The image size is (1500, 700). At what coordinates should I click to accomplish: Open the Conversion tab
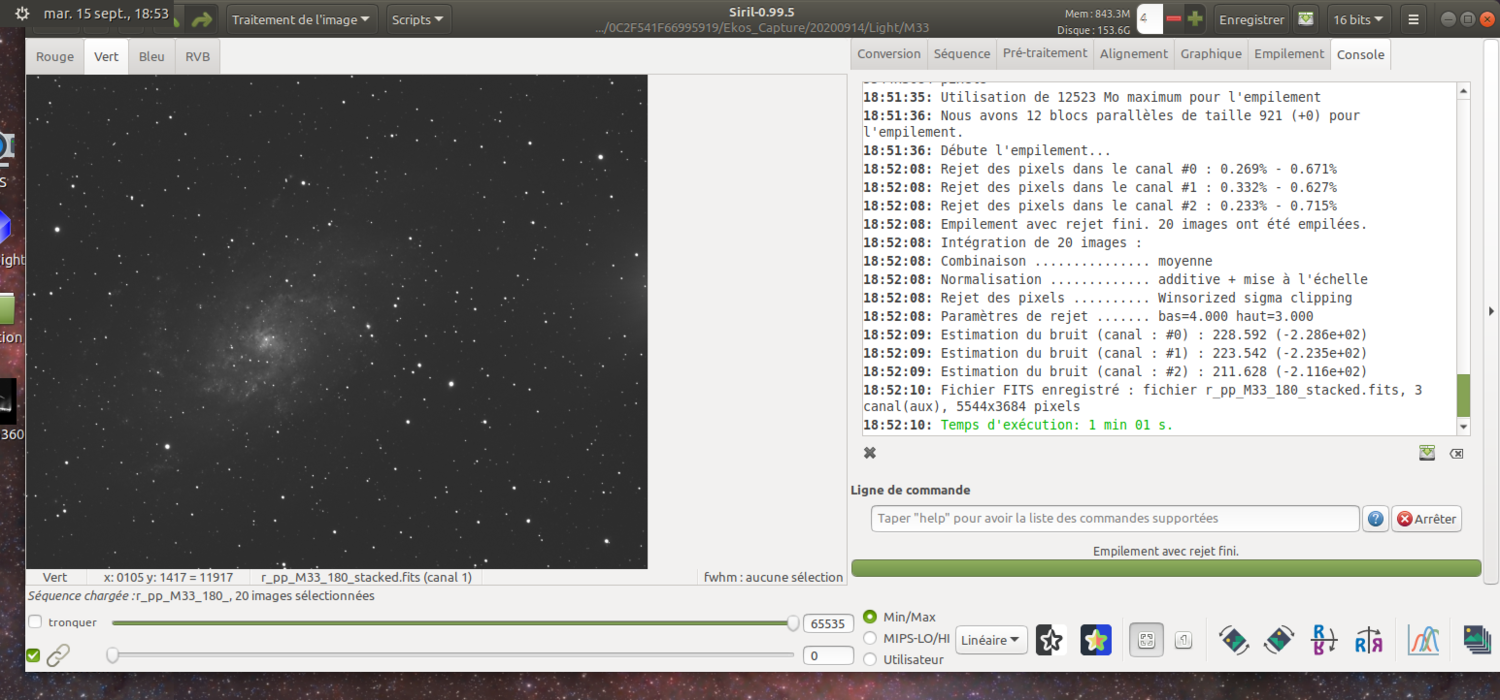[x=889, y=54]
